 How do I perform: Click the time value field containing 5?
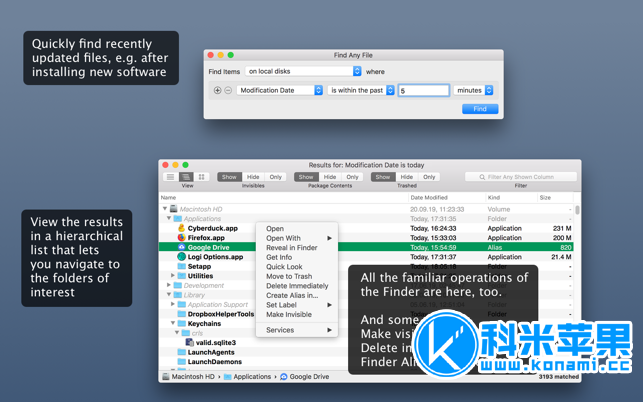tap(424, 90)
